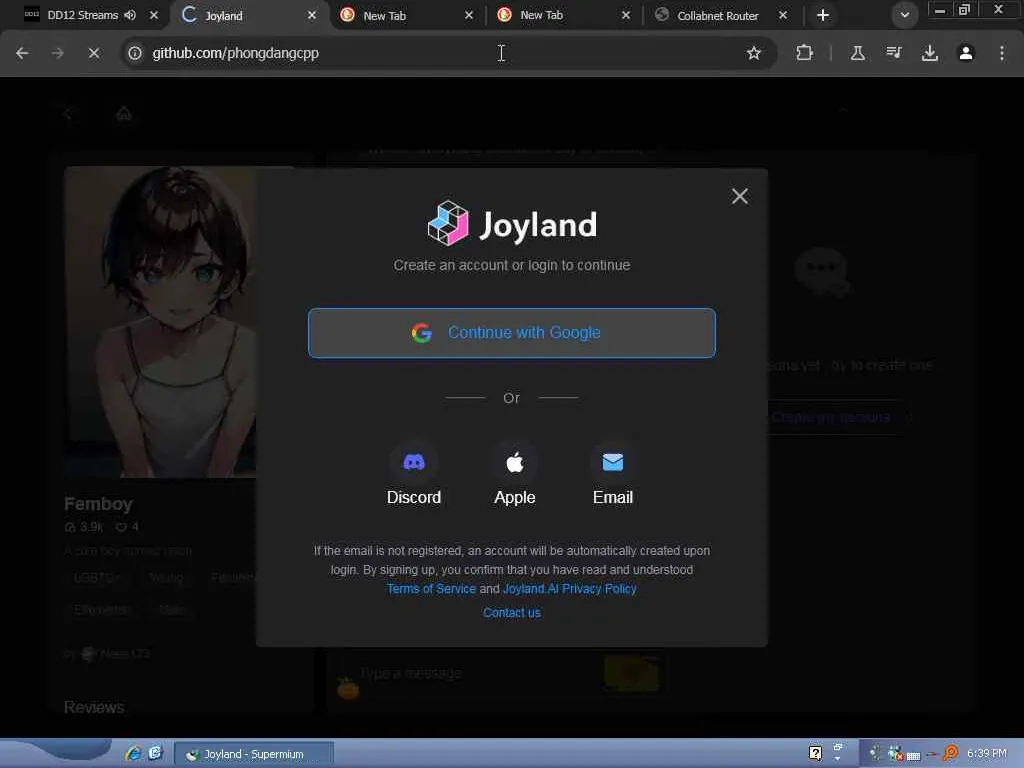Close the Joyland login dialog
The height and width of the screenshot is (768, 1024).
pyautogui.click(x=739, y=196)
